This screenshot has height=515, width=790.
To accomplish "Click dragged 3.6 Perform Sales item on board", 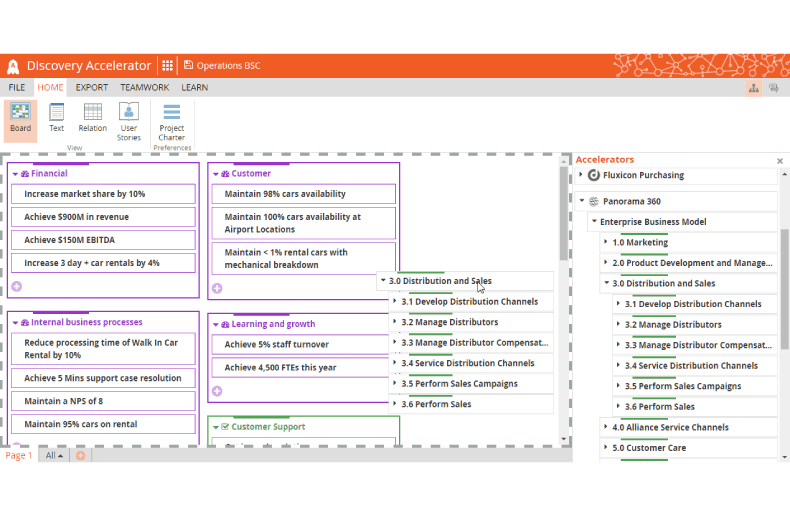I will pyautogui.click(x=471, y=404).
